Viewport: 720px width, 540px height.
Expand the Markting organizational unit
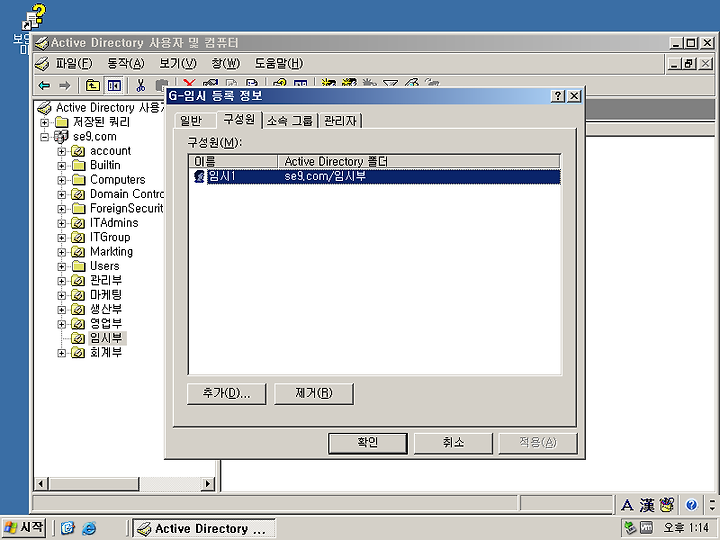click(61, 252)
